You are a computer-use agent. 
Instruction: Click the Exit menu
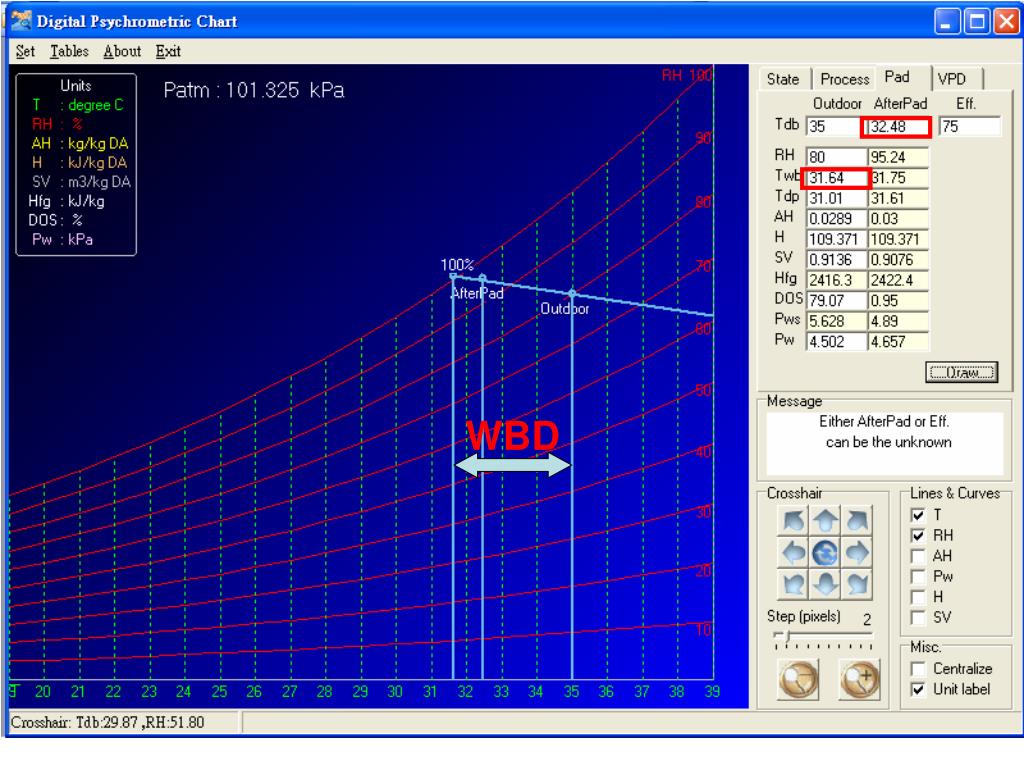[168, 52]
